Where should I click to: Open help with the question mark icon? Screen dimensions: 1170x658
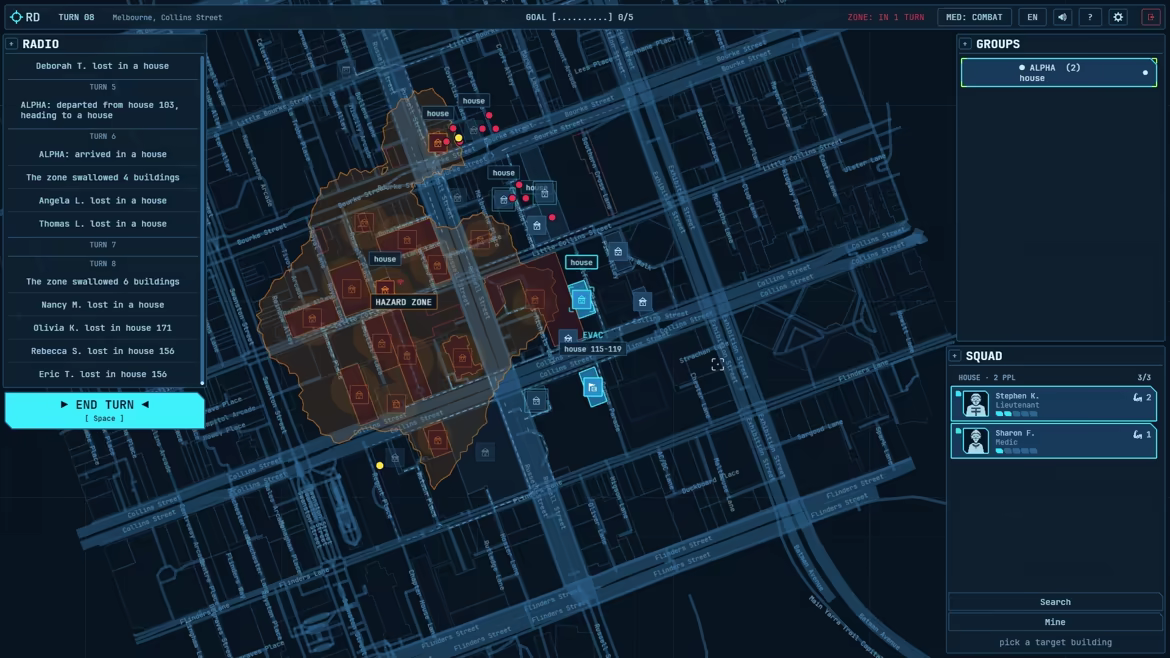pyautogui.click(x=1090, y=16)
